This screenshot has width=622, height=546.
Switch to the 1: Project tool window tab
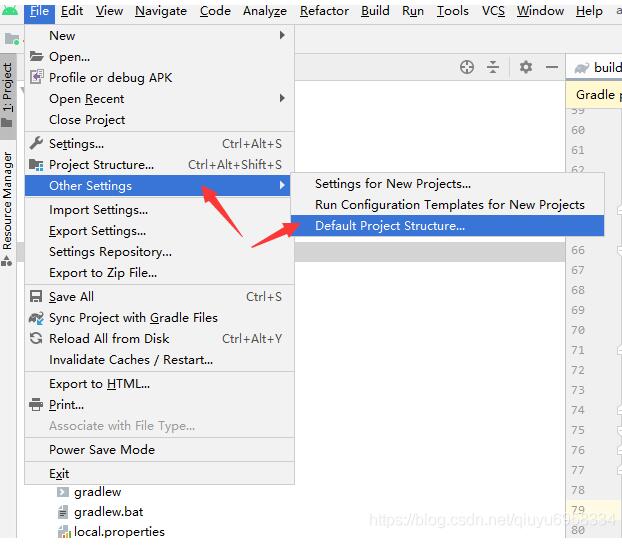pyautogui.click(x=8, y=96)
